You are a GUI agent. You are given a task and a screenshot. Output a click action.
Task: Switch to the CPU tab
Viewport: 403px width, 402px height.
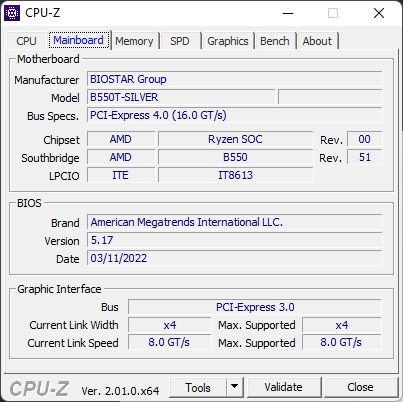(26, 41)
